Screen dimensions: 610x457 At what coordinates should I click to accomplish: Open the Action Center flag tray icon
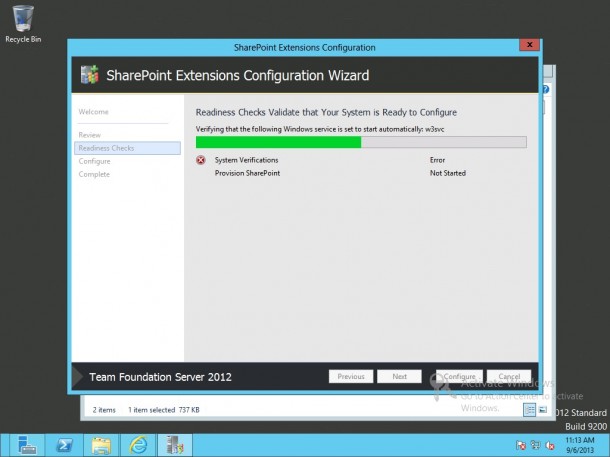[x=521, y=445]
